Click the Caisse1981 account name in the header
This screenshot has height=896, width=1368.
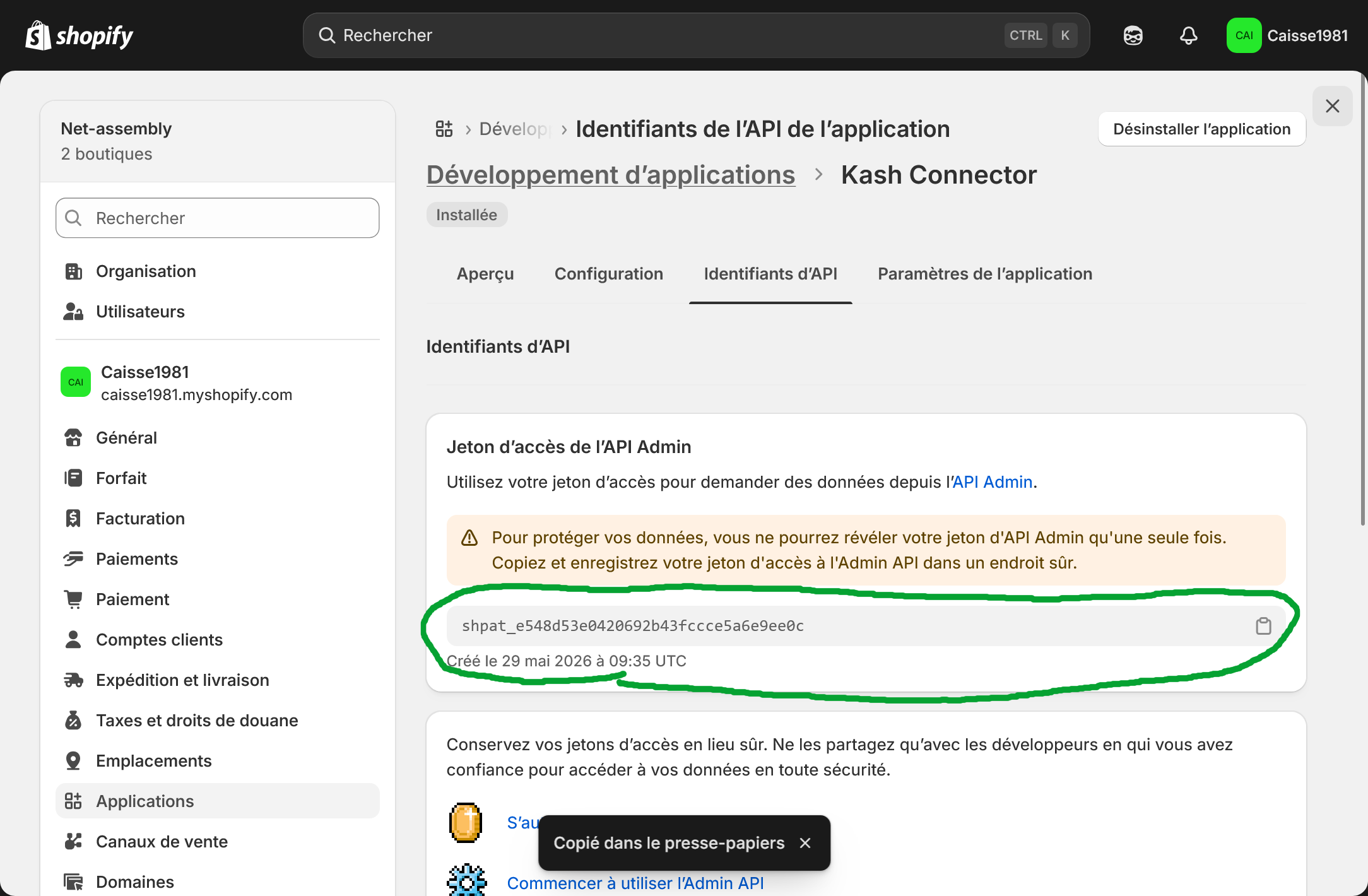point(1307,35)
